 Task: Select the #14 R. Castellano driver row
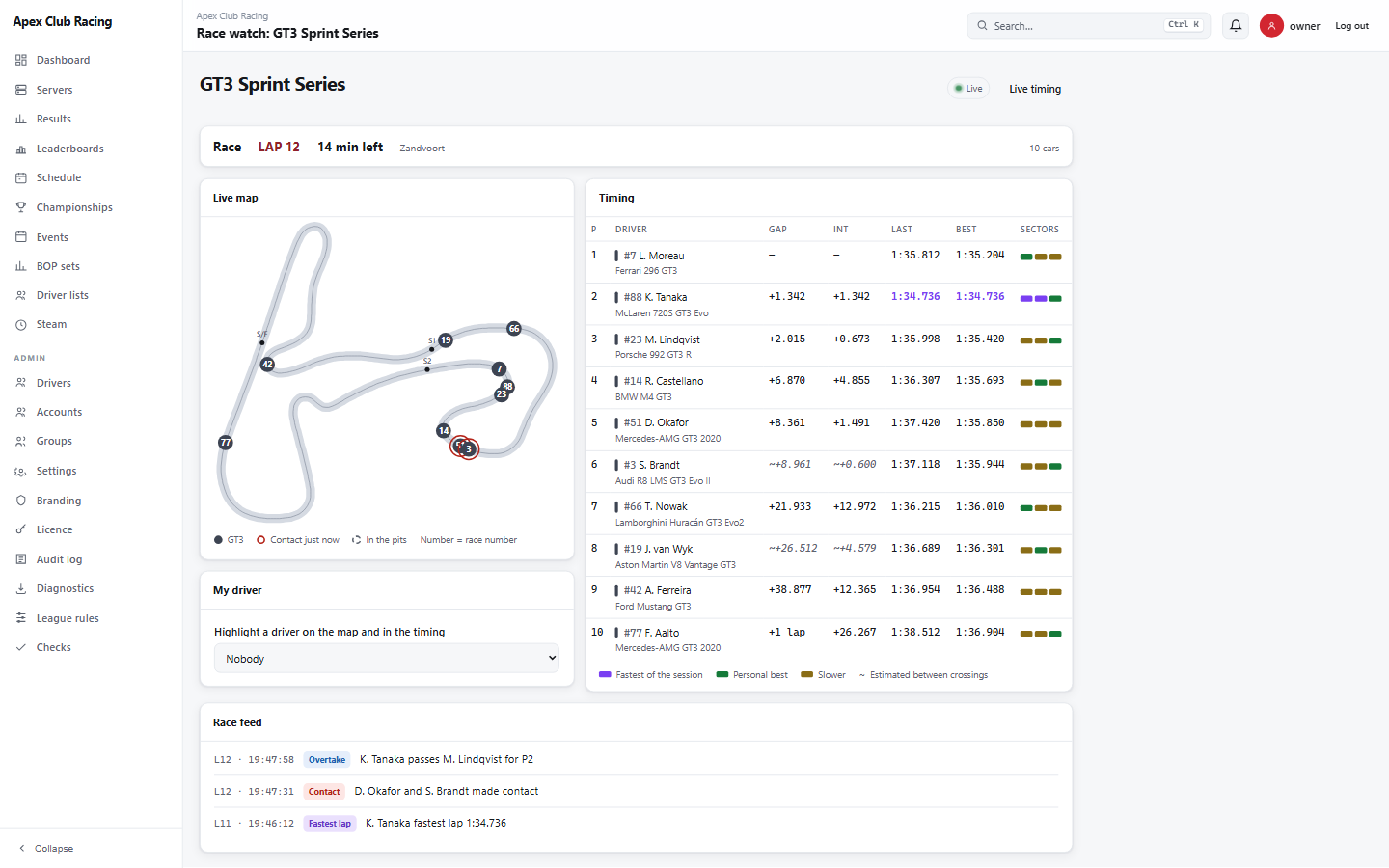[829, 388]
